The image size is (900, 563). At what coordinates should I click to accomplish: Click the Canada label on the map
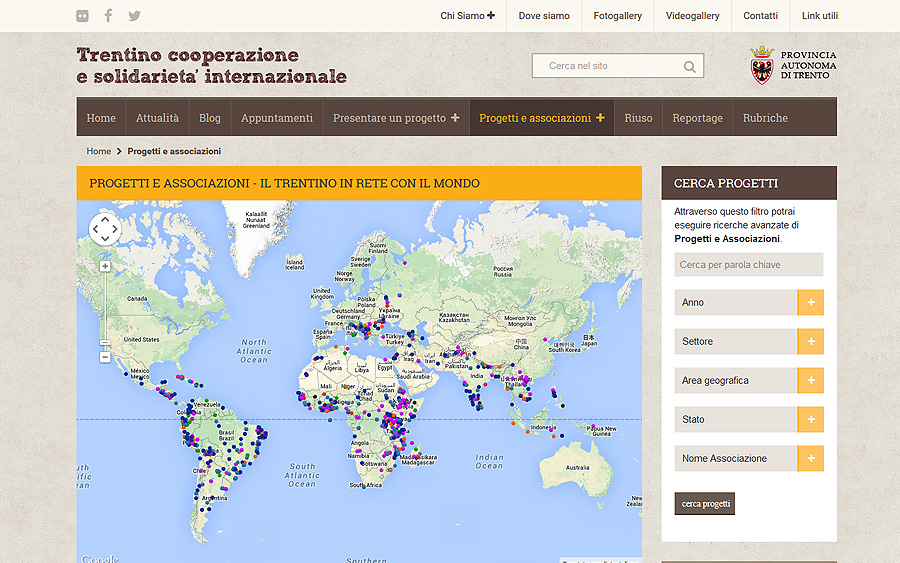click(x=137, y=298)
